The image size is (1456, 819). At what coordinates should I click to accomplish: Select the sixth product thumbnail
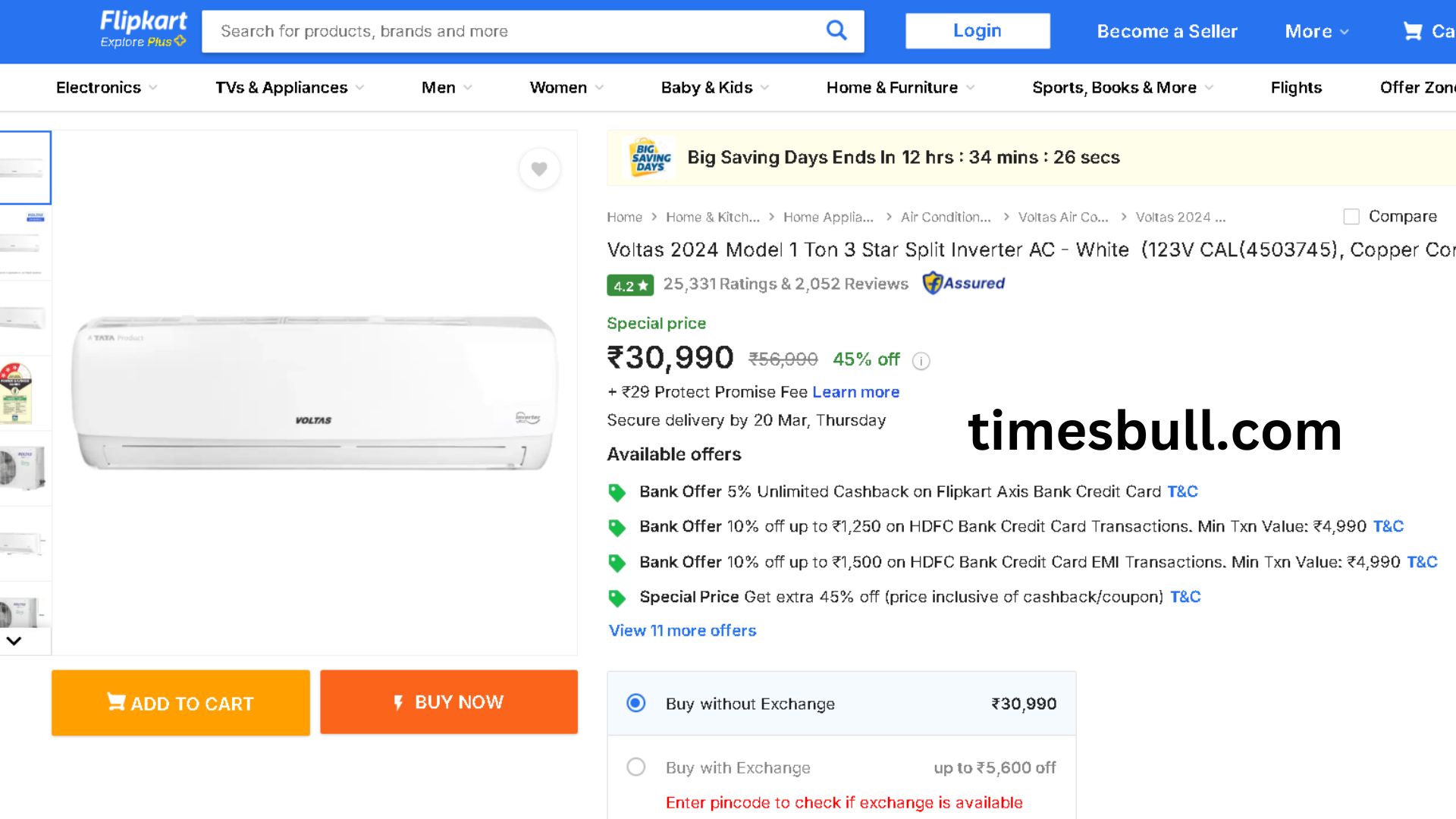pos(25,544)
